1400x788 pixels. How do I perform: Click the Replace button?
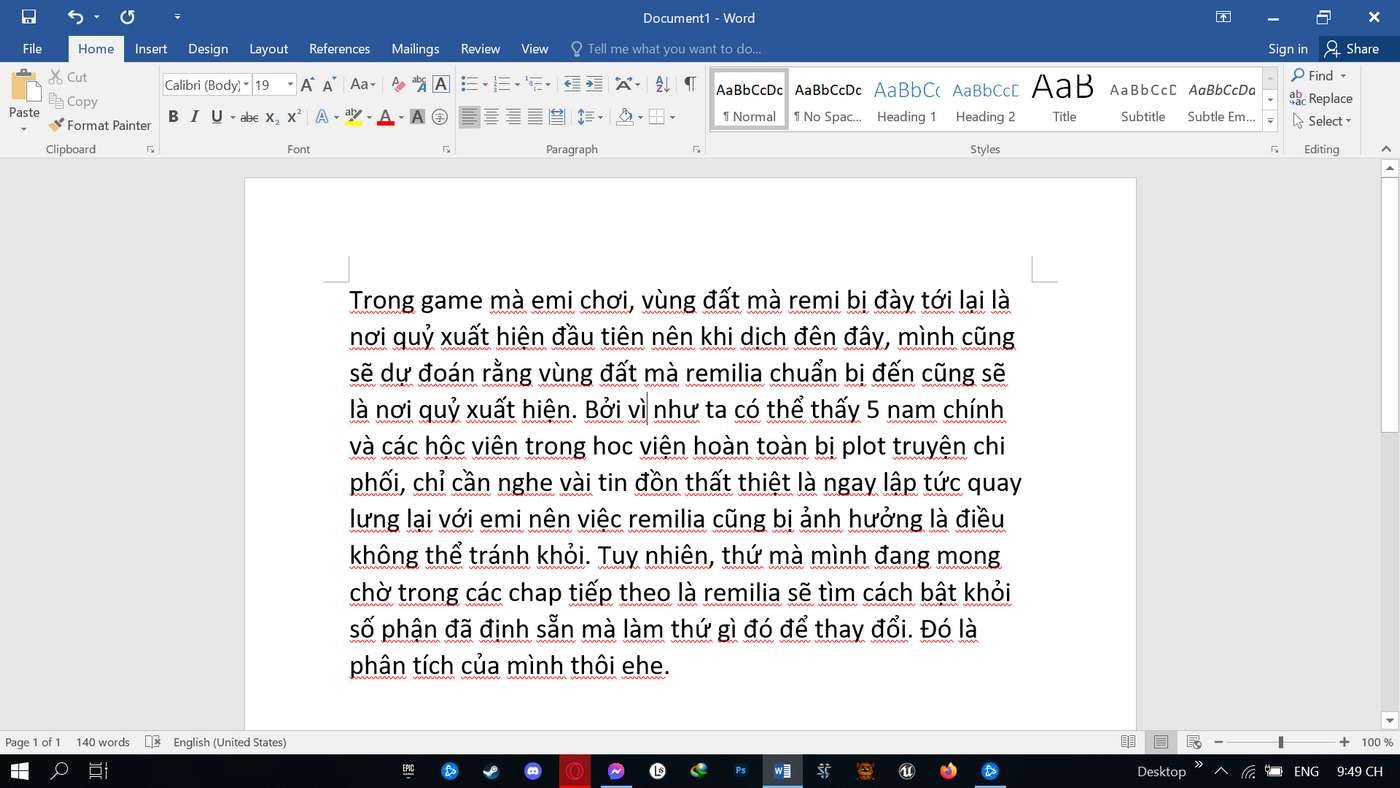tap(1320, 98)
